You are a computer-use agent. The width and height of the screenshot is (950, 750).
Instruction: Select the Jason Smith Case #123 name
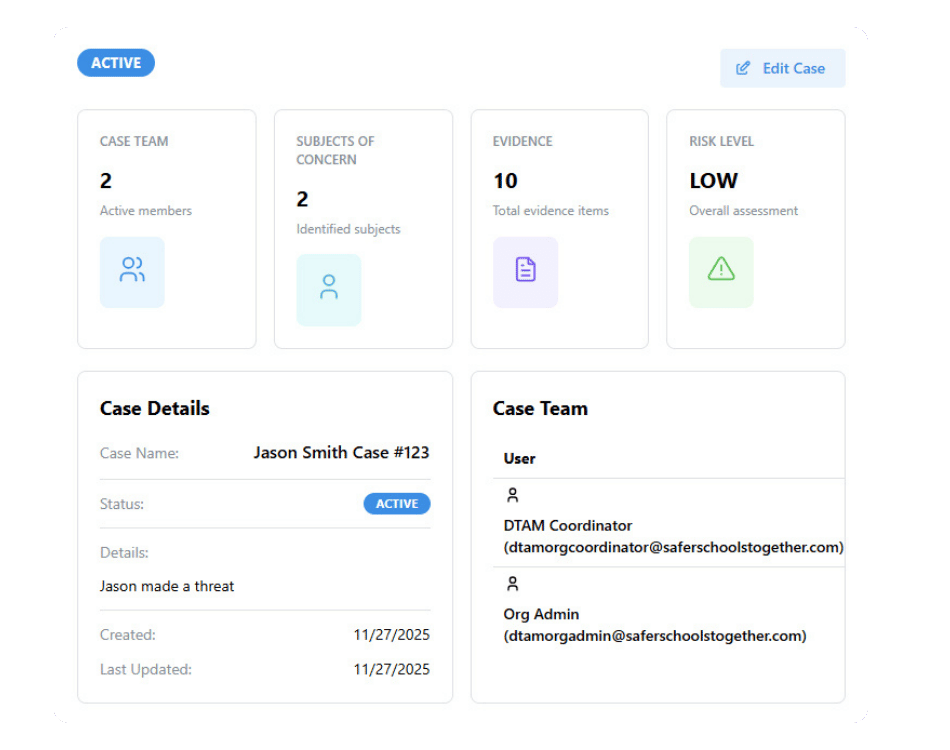(x=341, y=453)
